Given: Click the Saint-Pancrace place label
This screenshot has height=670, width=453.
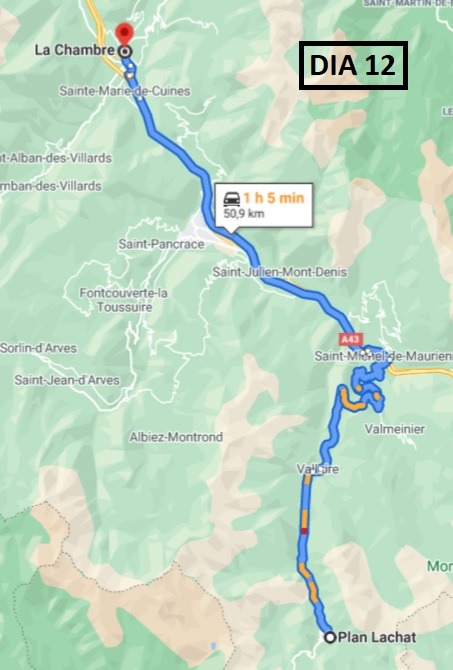Looking at the screenshot, I should (162, 244).
